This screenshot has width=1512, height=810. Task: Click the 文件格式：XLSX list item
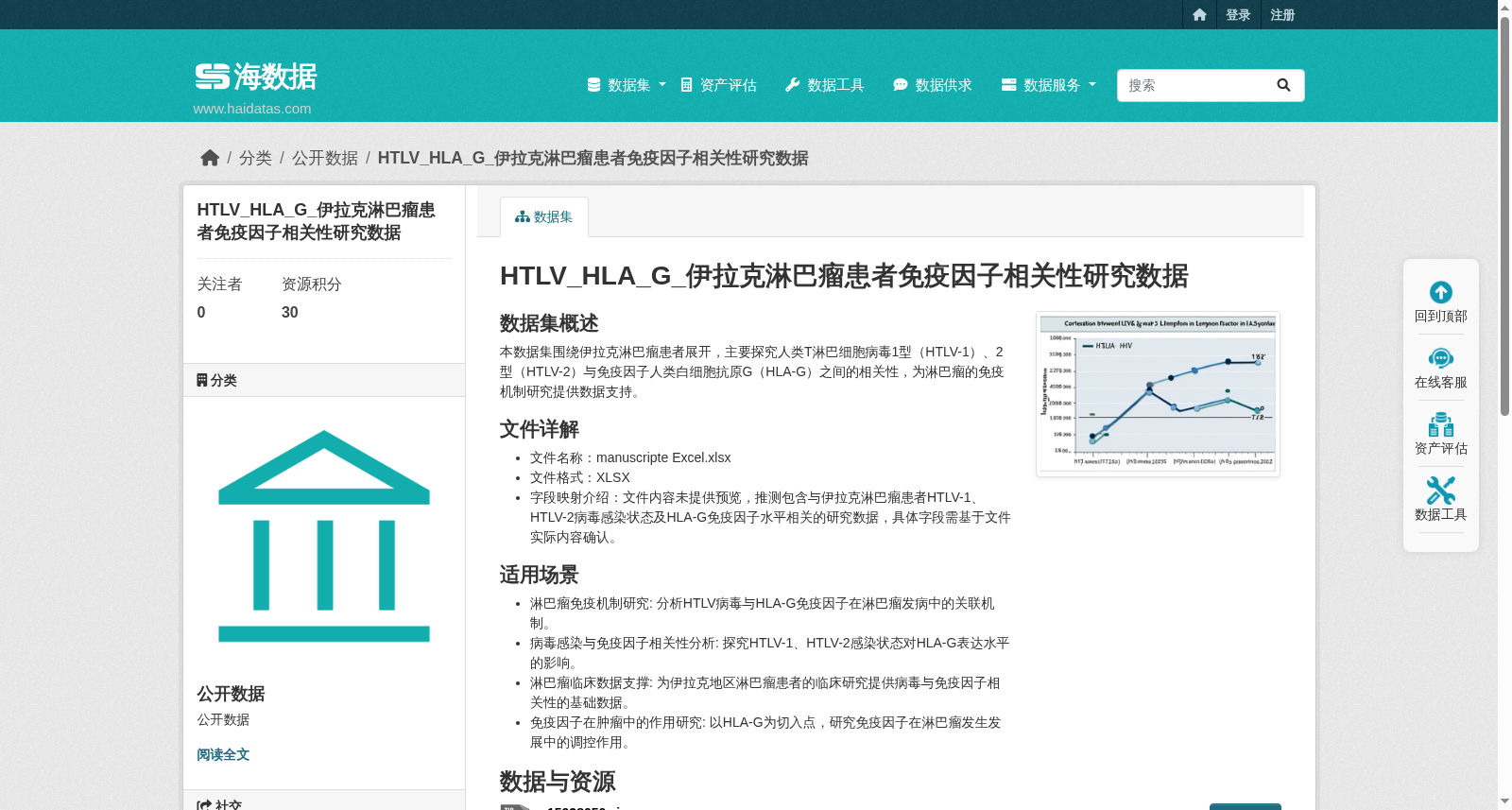tap(580, 477)
